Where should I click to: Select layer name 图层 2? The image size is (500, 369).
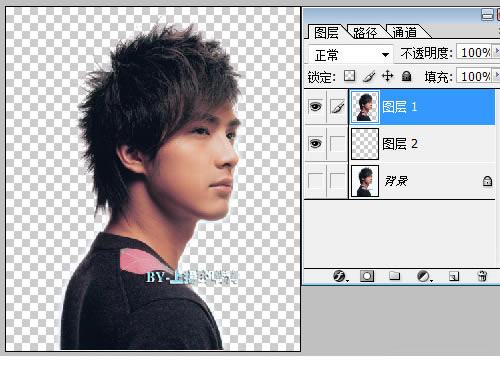click(x=400, y=144)
